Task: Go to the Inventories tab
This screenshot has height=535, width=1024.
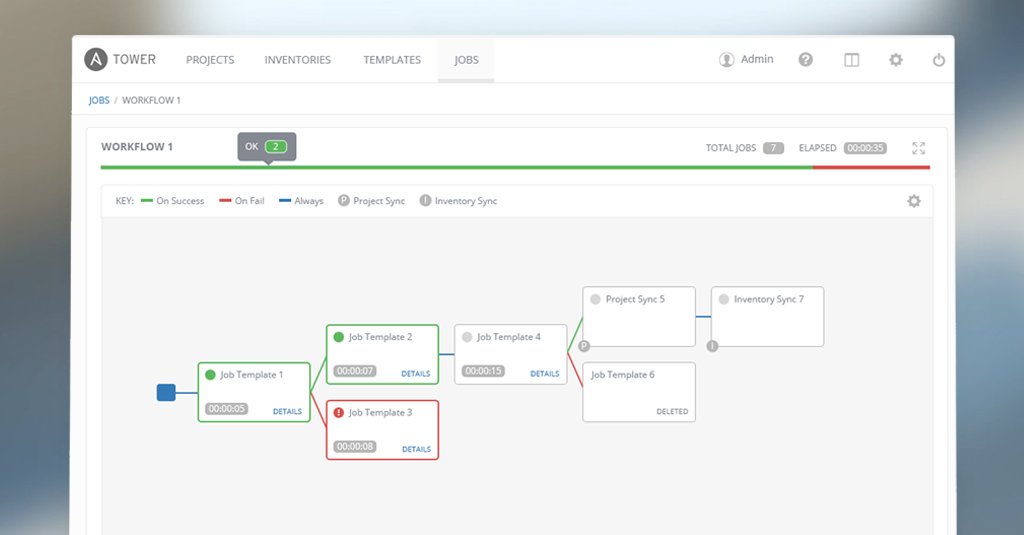Action: click(298, 60)
